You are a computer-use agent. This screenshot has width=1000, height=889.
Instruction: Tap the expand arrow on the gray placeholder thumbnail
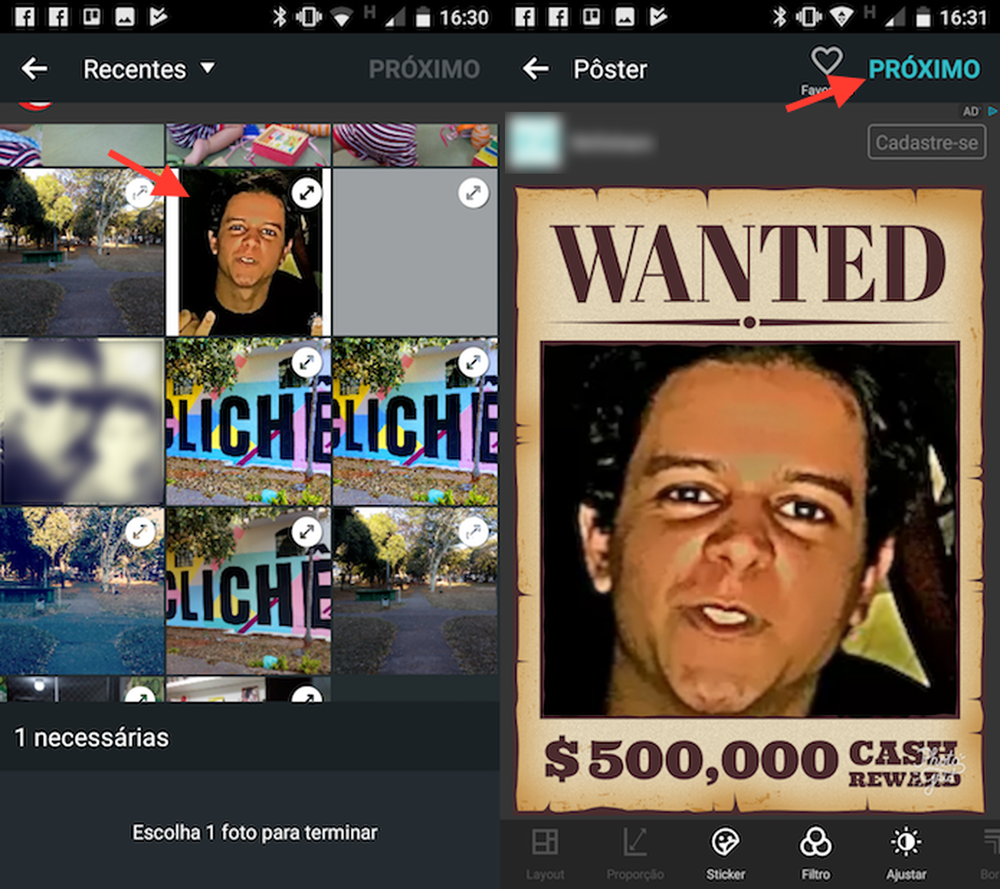pos(474,193)
